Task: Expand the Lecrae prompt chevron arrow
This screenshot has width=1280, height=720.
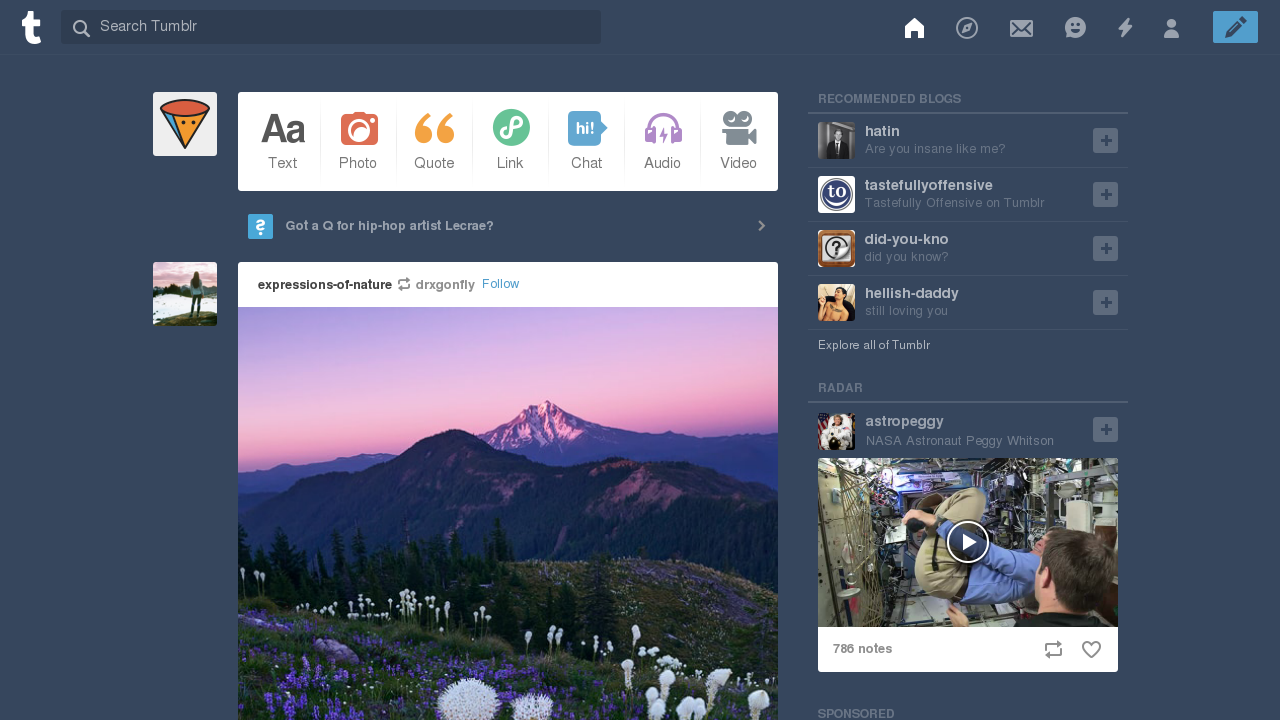Action: tap(762, 226)
